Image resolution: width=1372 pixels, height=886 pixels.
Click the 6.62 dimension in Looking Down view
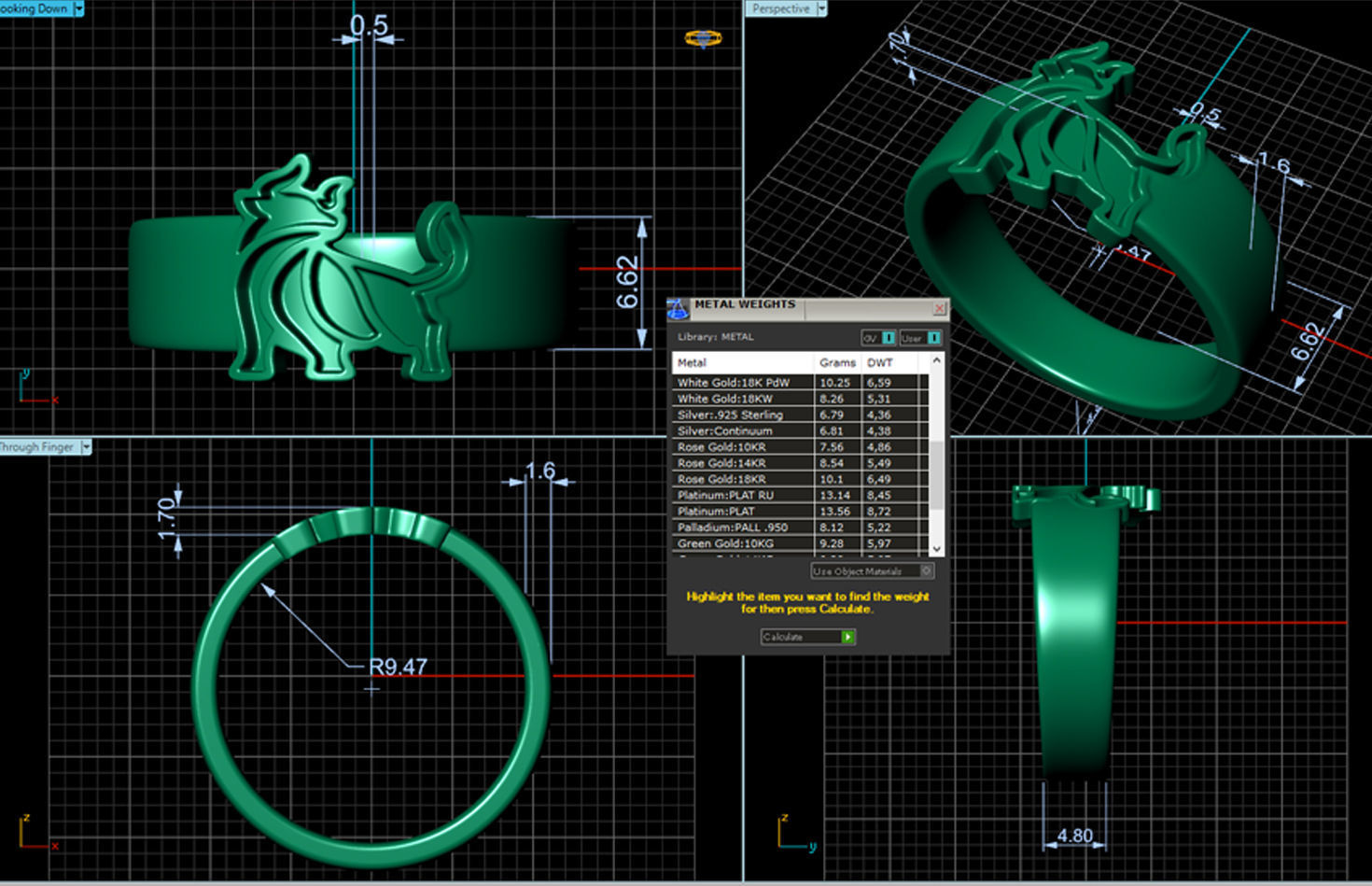(x=627, y=283)
